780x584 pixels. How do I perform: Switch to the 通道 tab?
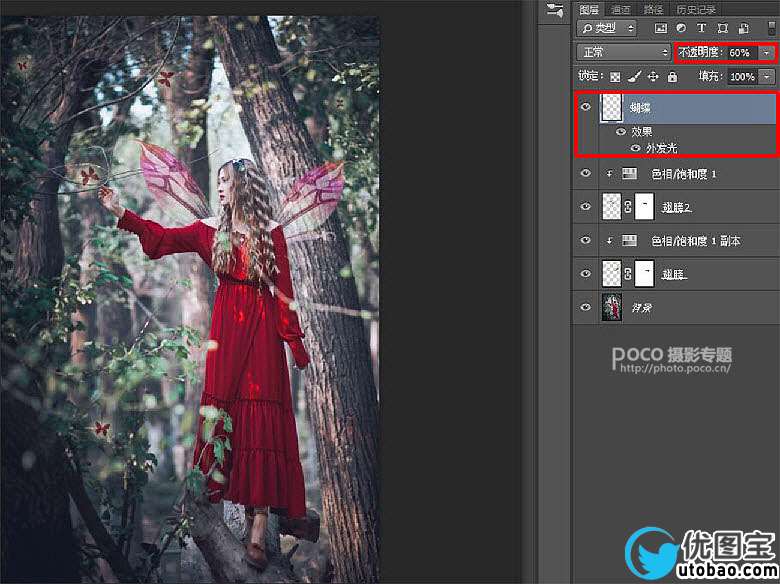621,9
